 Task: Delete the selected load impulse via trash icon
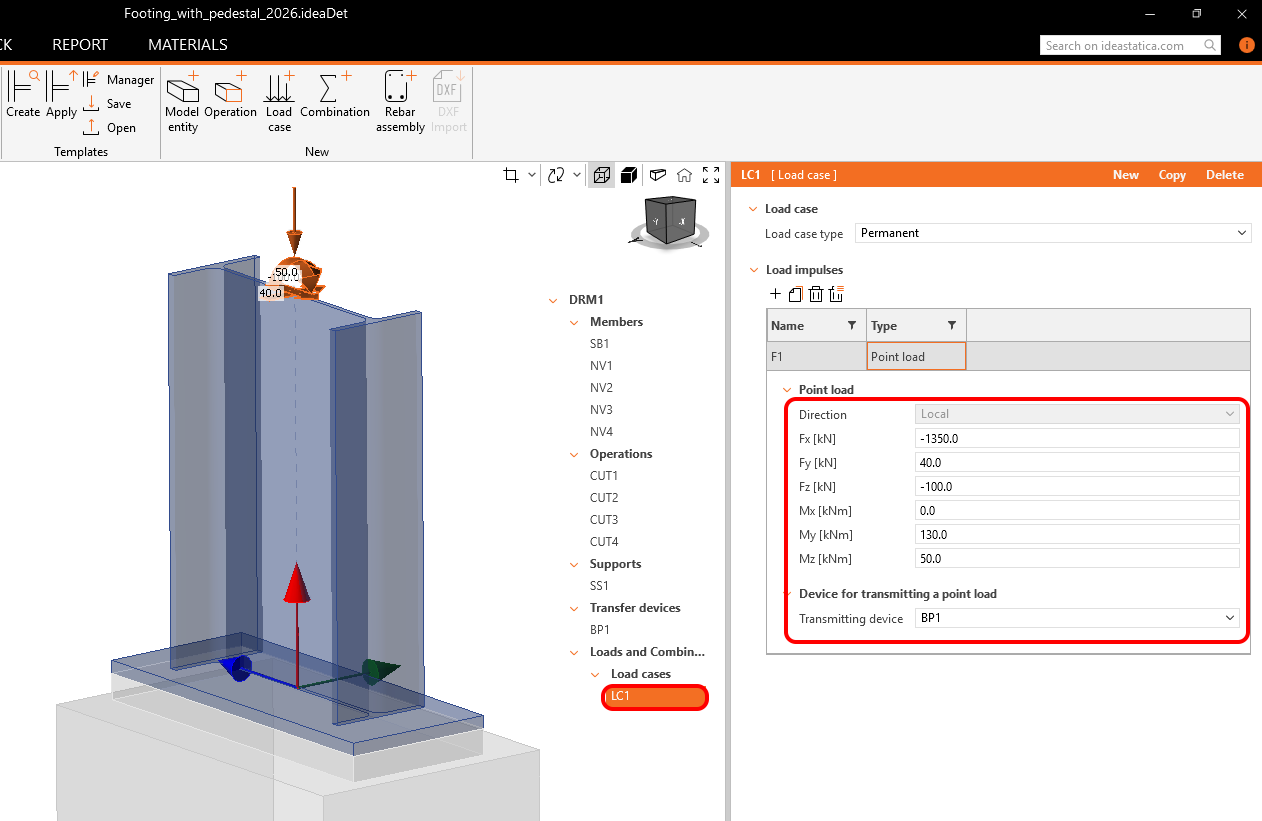click(x=816, y=294)
